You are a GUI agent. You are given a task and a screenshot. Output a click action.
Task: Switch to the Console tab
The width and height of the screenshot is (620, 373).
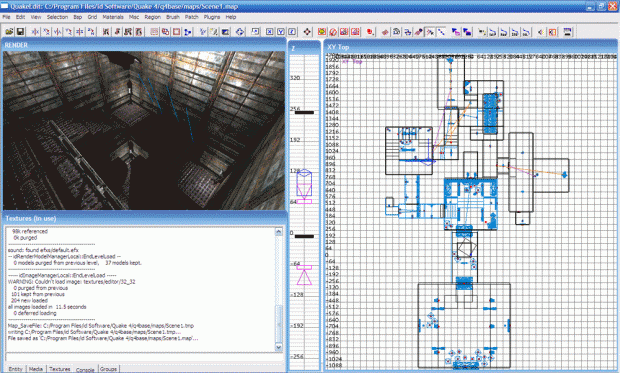pos(85,370)
